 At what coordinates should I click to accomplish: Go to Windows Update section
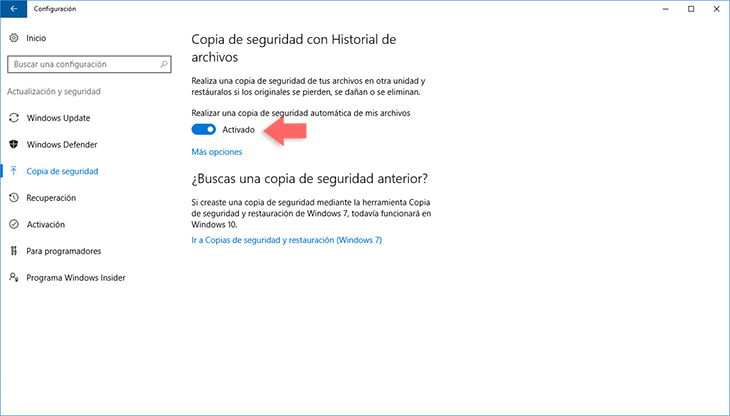click(x=58, y=118)
